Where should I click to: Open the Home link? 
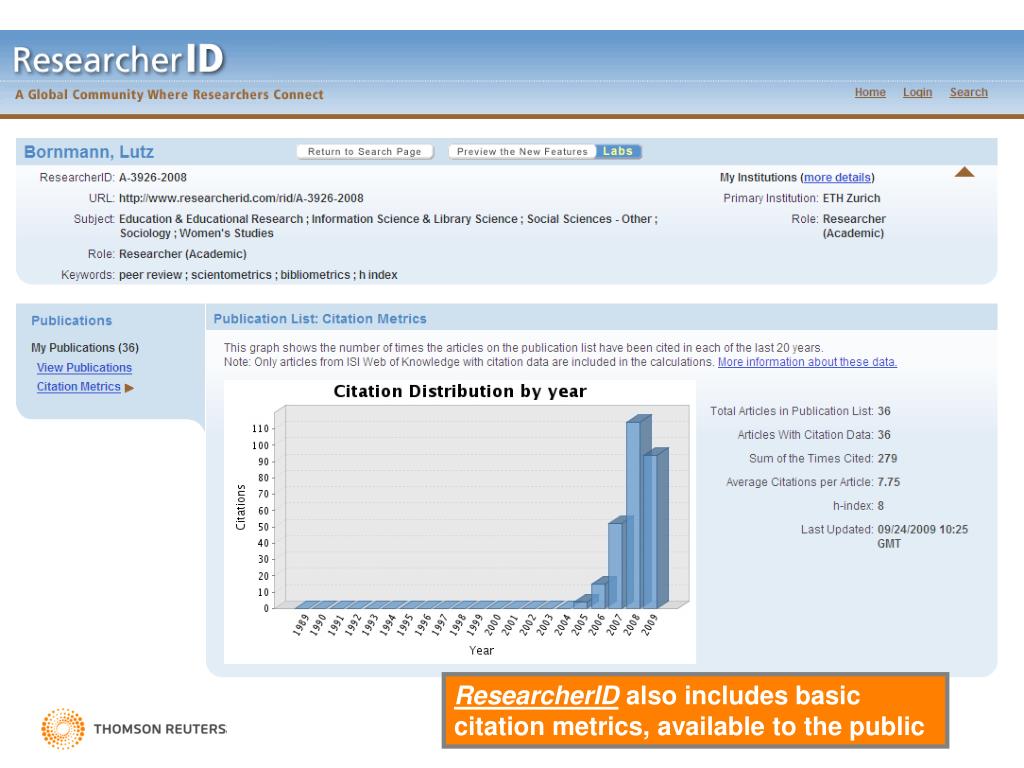pos(870,93)
